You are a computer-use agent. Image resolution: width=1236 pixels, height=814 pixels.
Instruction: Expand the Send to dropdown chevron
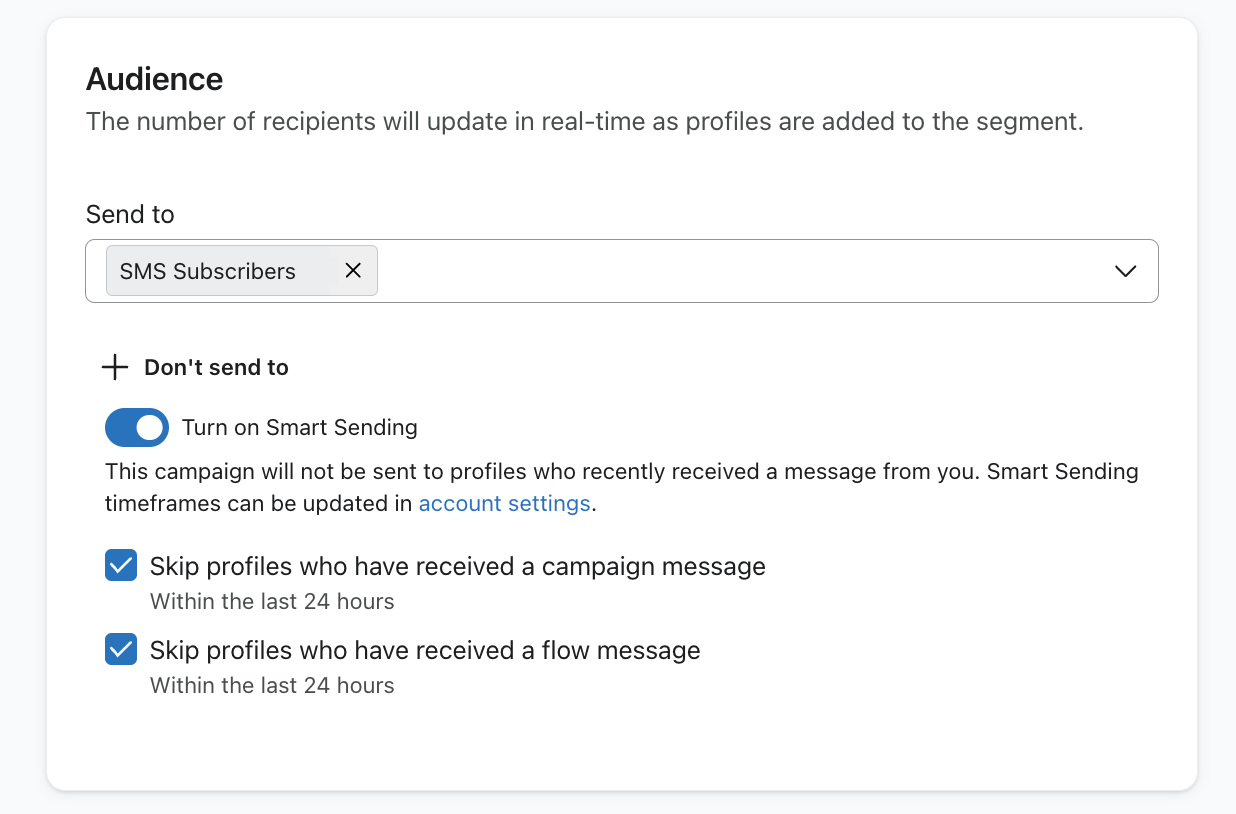pyautogui.click(x=1125, y=271)
